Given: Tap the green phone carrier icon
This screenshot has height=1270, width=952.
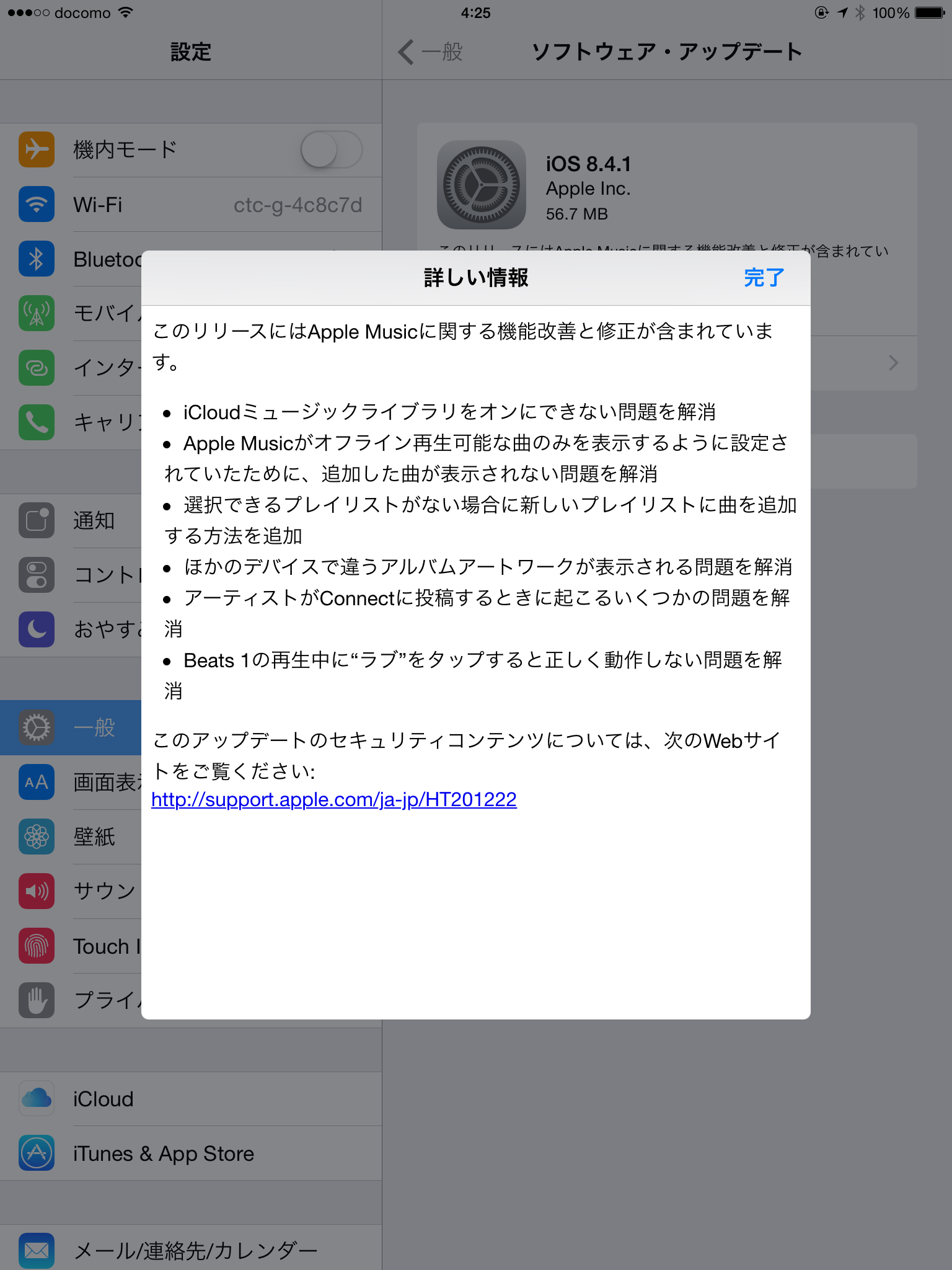Looking at the screenshot, I should pyautogui.click(x=37, y=422).
